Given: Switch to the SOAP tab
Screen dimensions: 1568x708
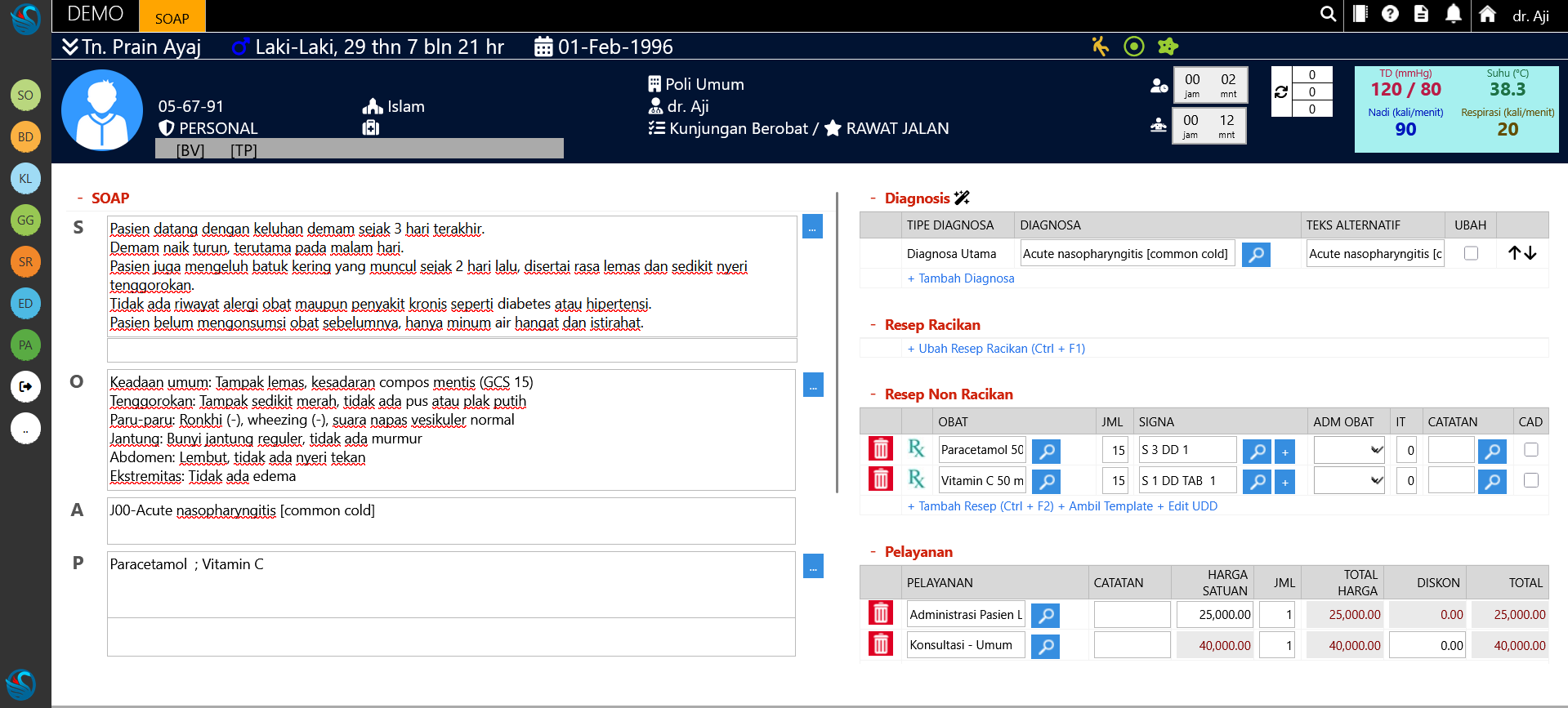Looking at the screenshot, I should 172,18.
